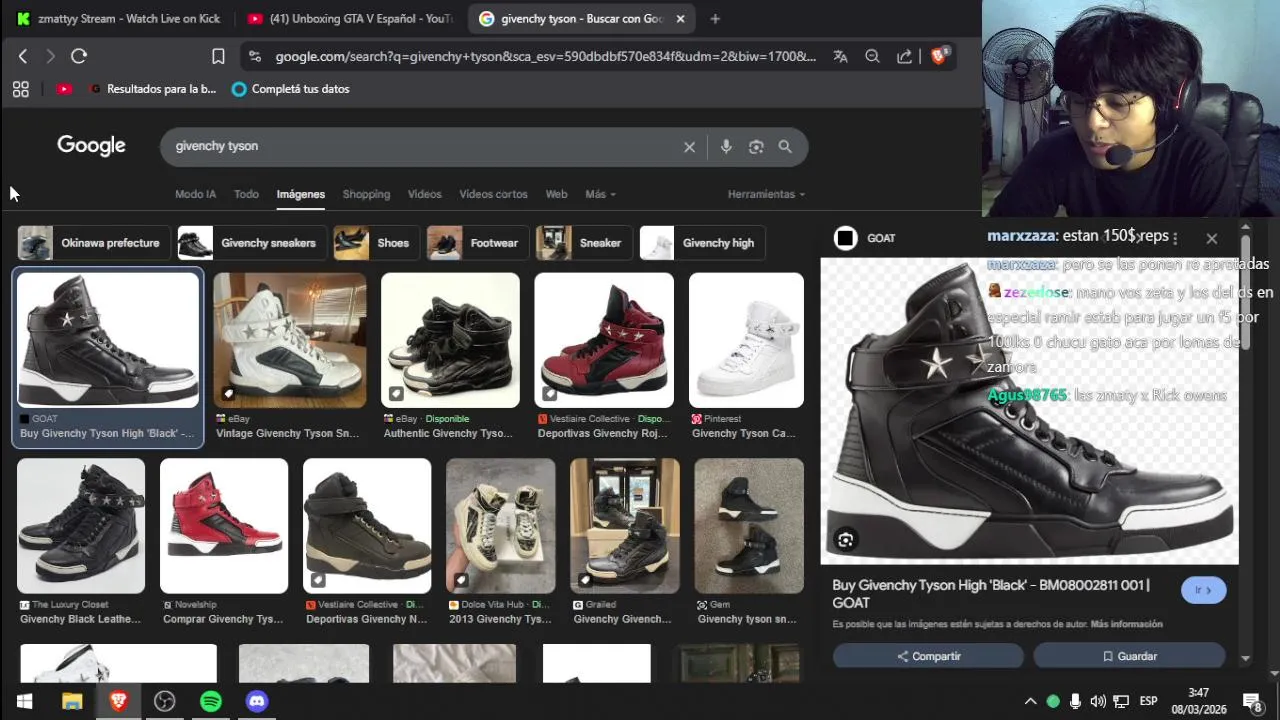Open the Dolce Vita Hub 2013 Givenchy thumbnail

(x=500, y=526)
